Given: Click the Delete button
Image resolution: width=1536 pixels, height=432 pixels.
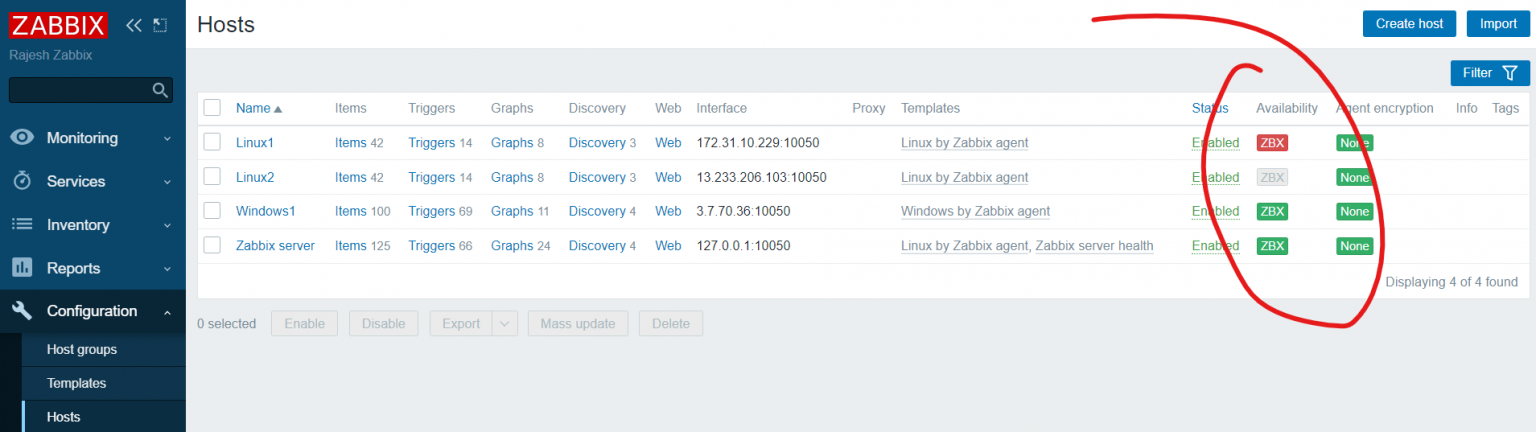Looking at the screenshot, I should coord(671,324).
